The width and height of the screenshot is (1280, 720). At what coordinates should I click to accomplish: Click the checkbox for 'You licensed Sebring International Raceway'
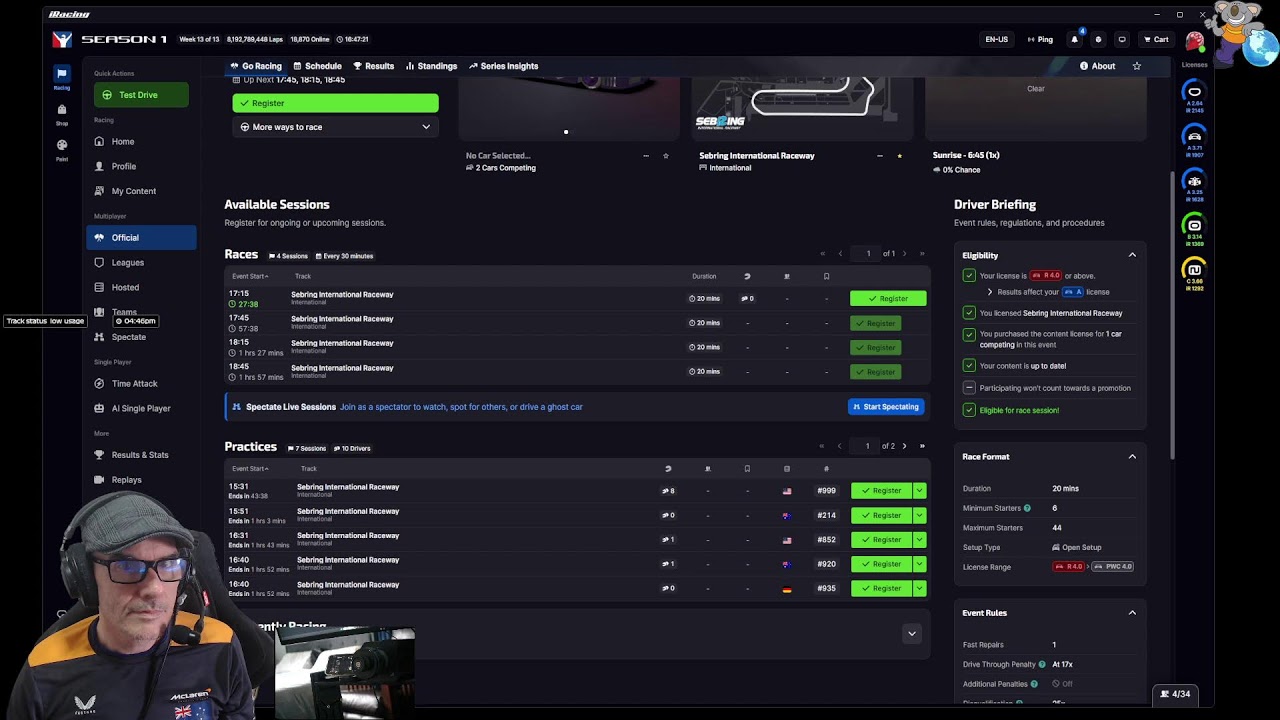coord(969,313)
